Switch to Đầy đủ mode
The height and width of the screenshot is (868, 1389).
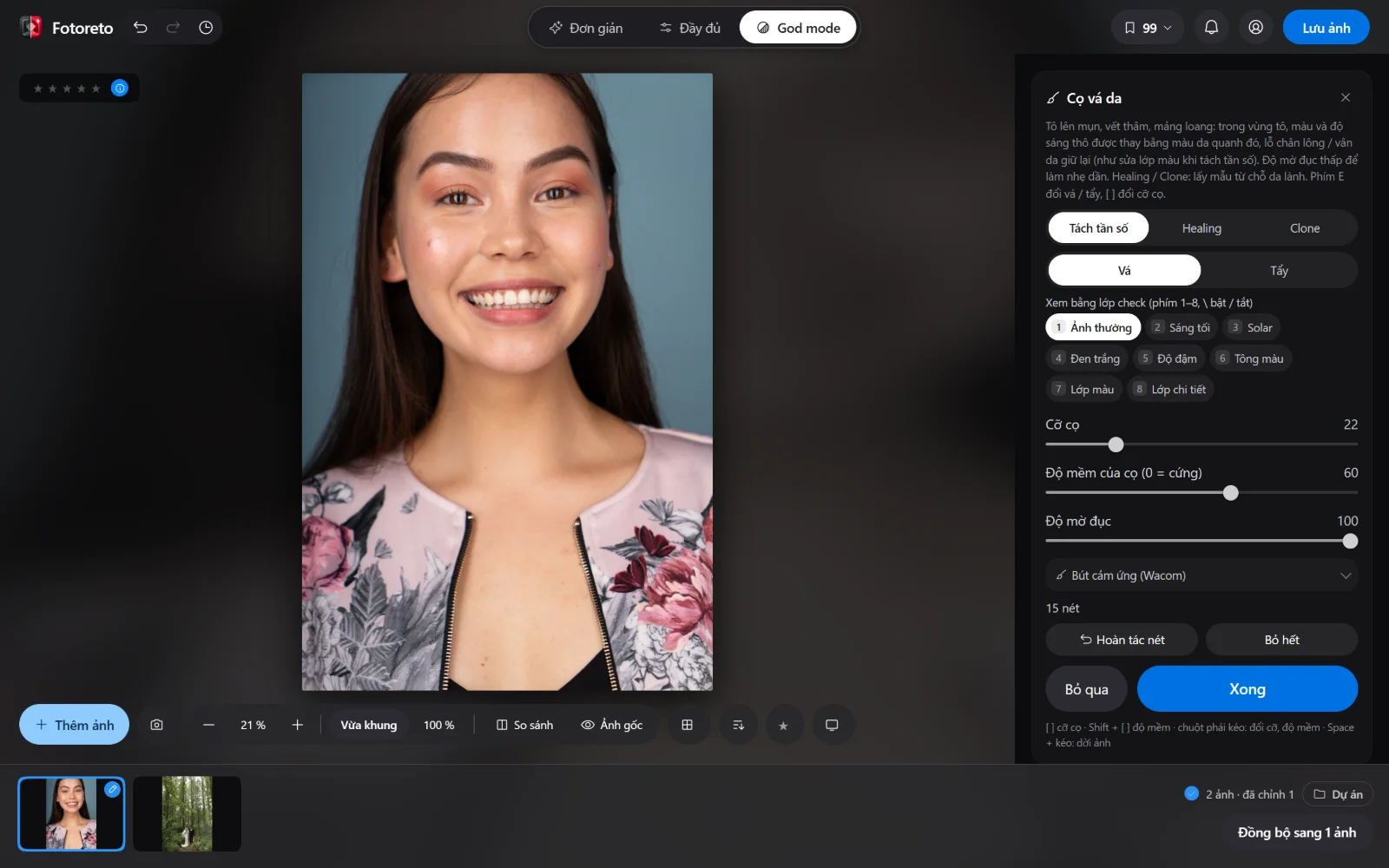tap(690, 28)
